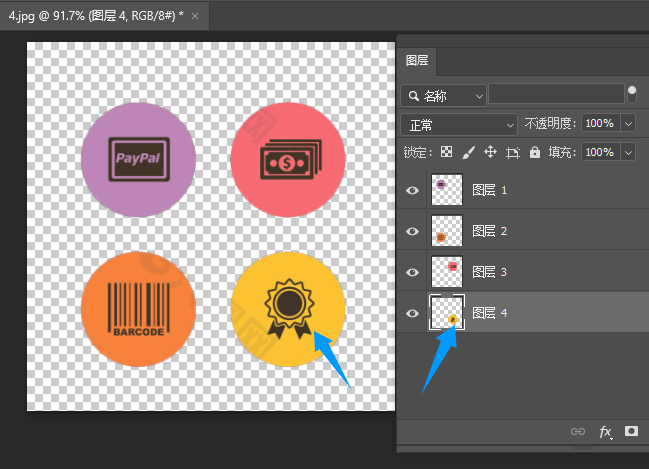Expand the 填充 fill dropdown arrow
This screenshot has width=649, height=469.
pos(628,152)
